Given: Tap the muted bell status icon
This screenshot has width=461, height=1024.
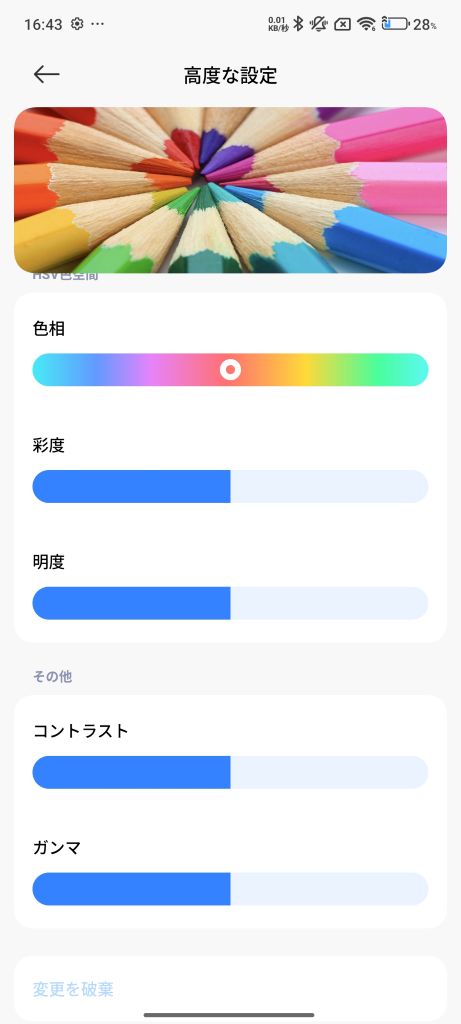Looking at the screenshot, I should 319,24.
